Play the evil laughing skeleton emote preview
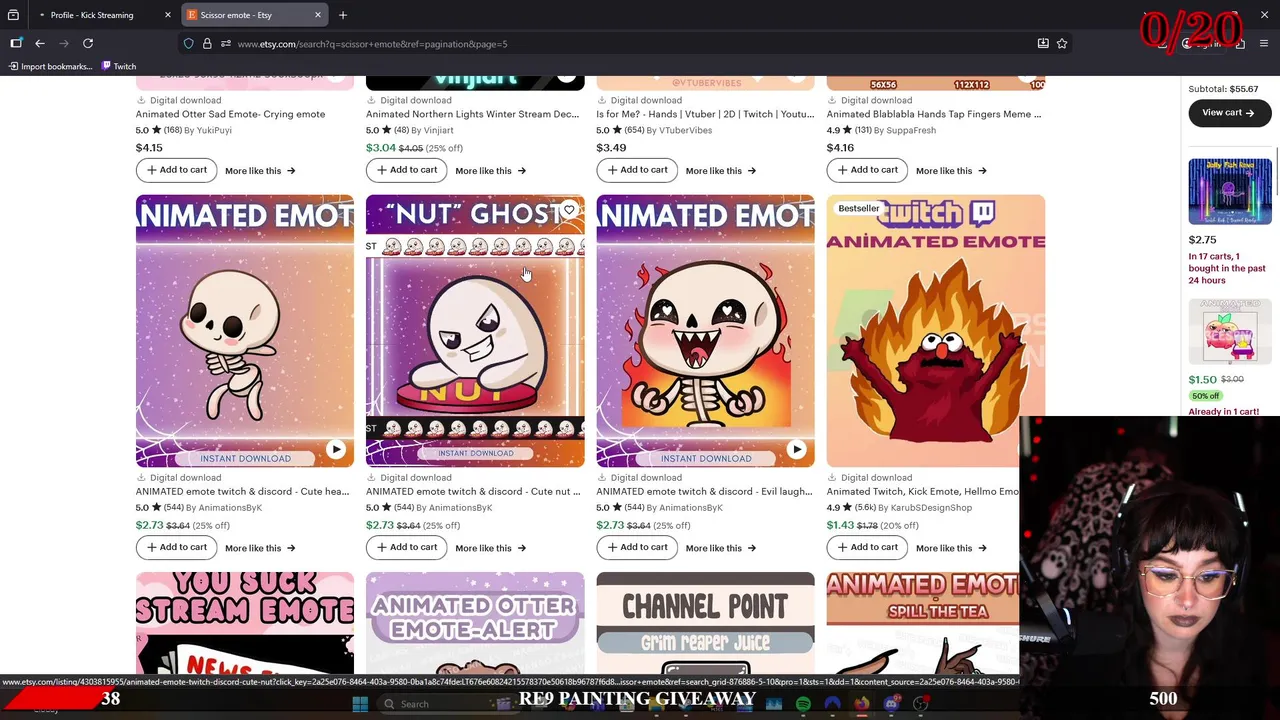The image size is (1280, 720). point(796,449)
